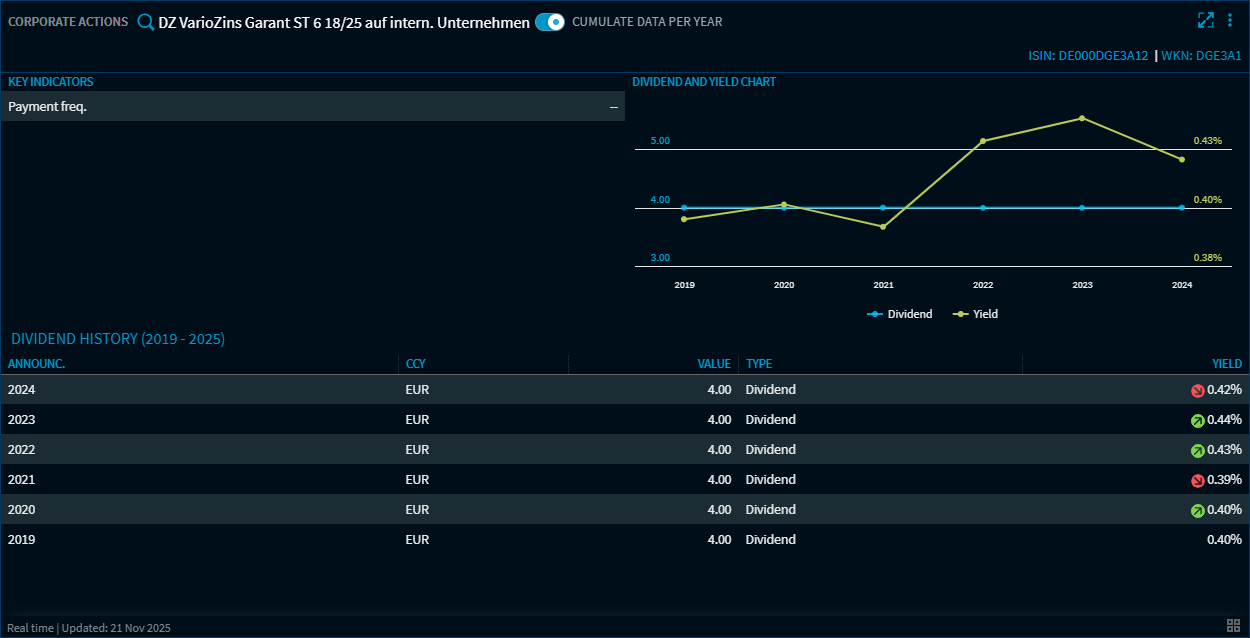Click the search magnifier icon

coord(146,22)
